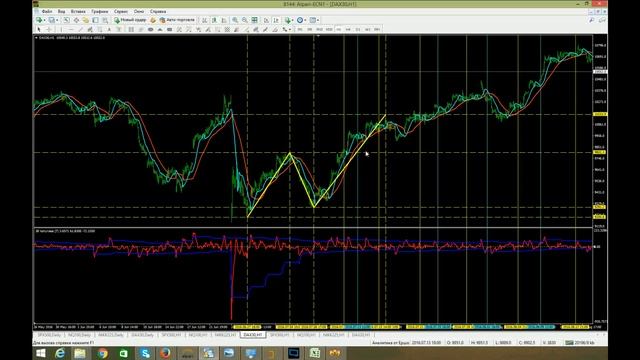This screenshot has width=640, height=360.
Task: Open the chat bubble icon top right
Action: click(602, 20)
